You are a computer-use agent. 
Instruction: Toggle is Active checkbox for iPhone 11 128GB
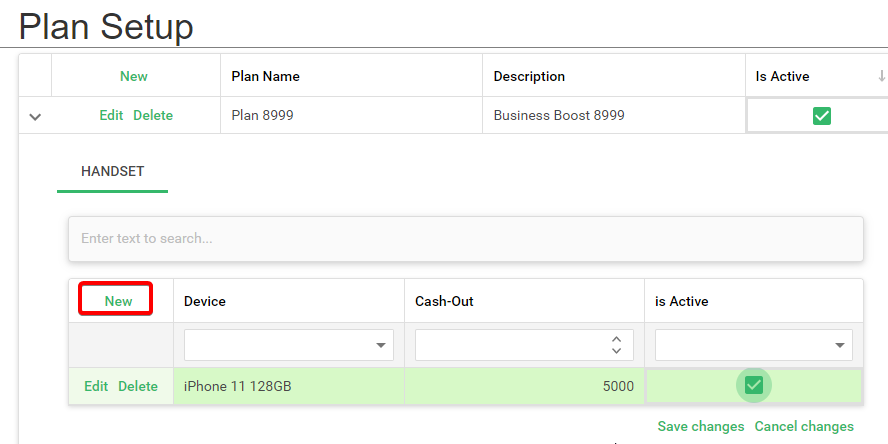coord(754,386)
